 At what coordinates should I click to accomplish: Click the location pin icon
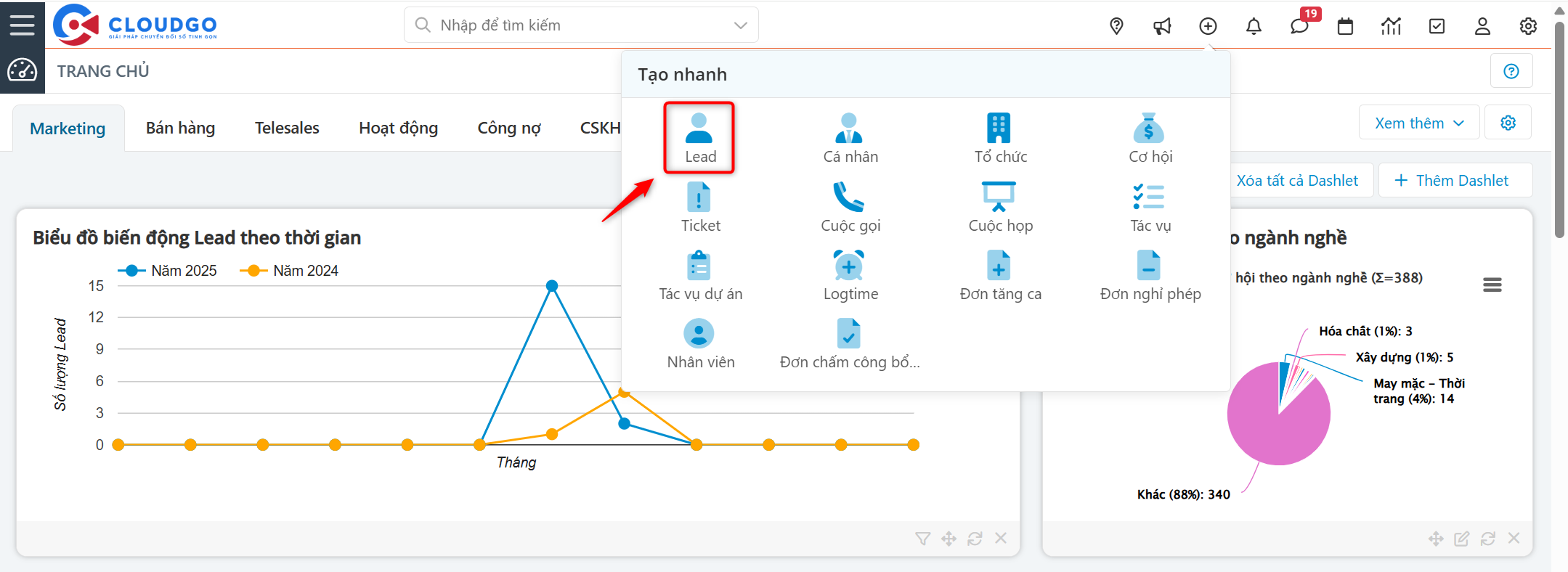click(1116, 26)
